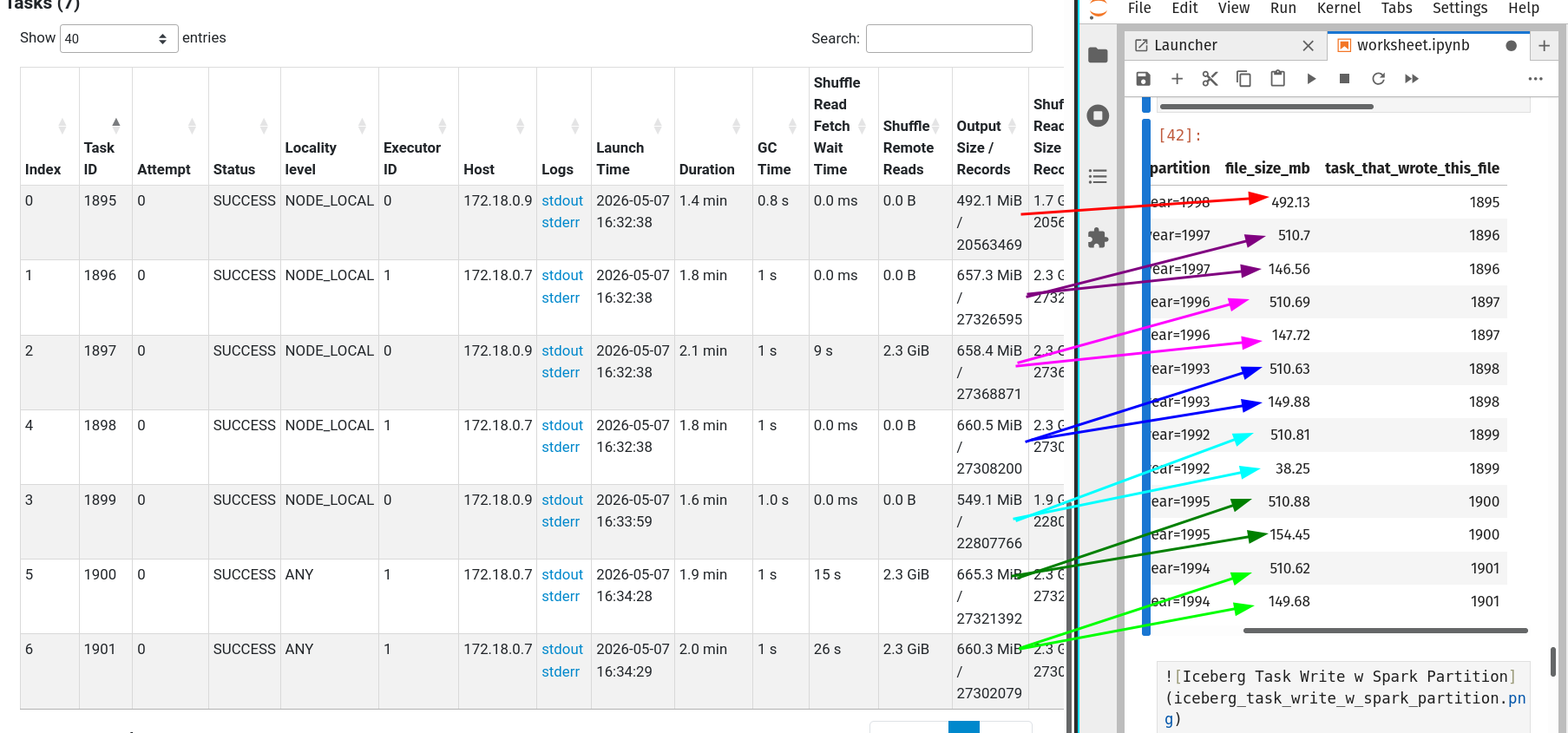This screenshot has width=1568, height=733.
Task: Open a new launcher tab with plus
Action: pos(1544,46)
